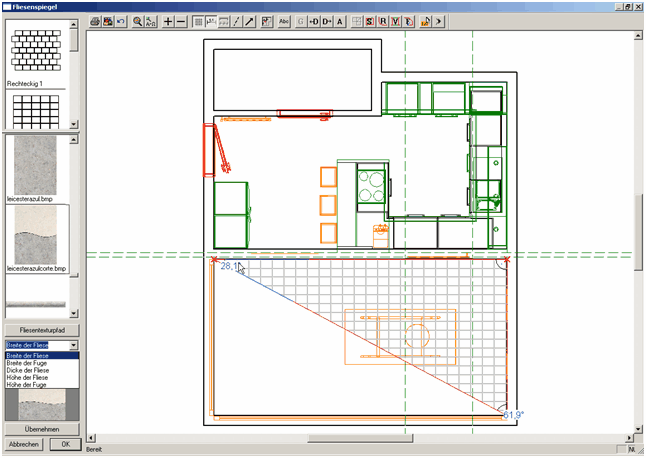Choose 'Dicke der Fliese' from list
The image size is (646, 458).
(x=28, y=370)
